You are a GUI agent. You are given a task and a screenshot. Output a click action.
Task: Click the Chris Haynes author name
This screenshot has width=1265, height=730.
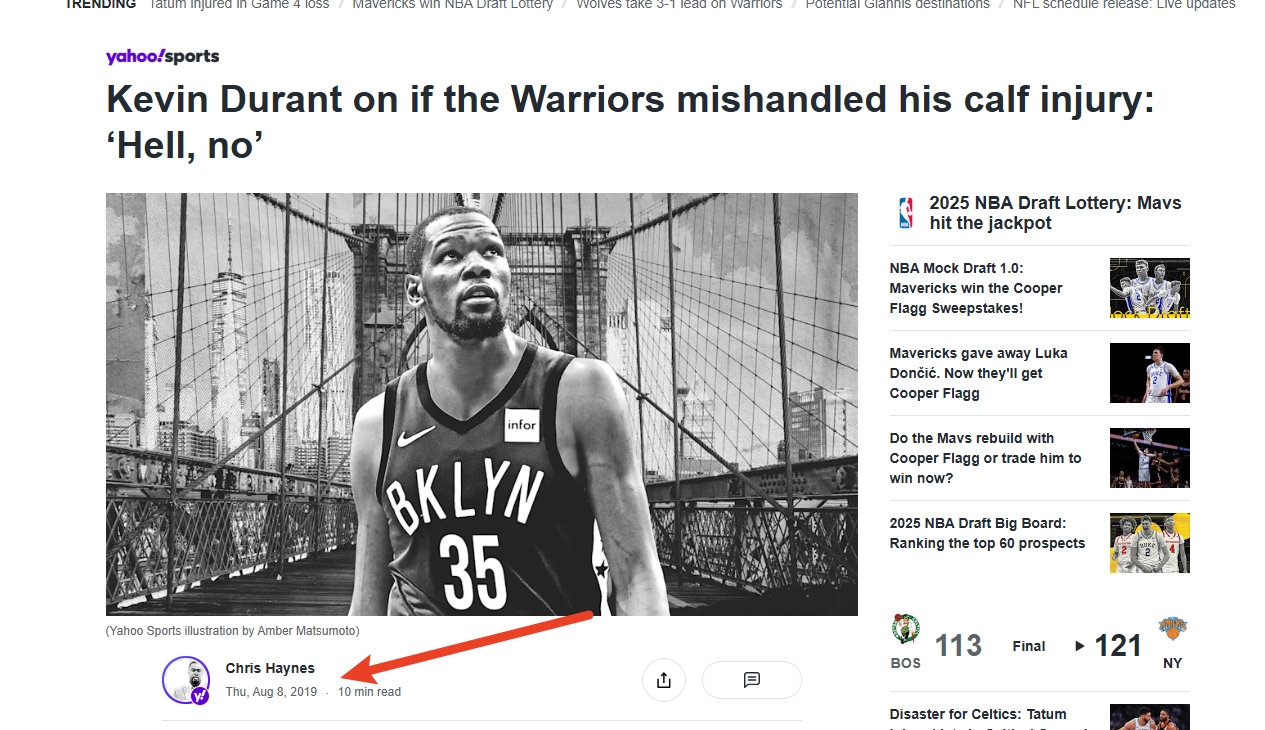point(270,668)
